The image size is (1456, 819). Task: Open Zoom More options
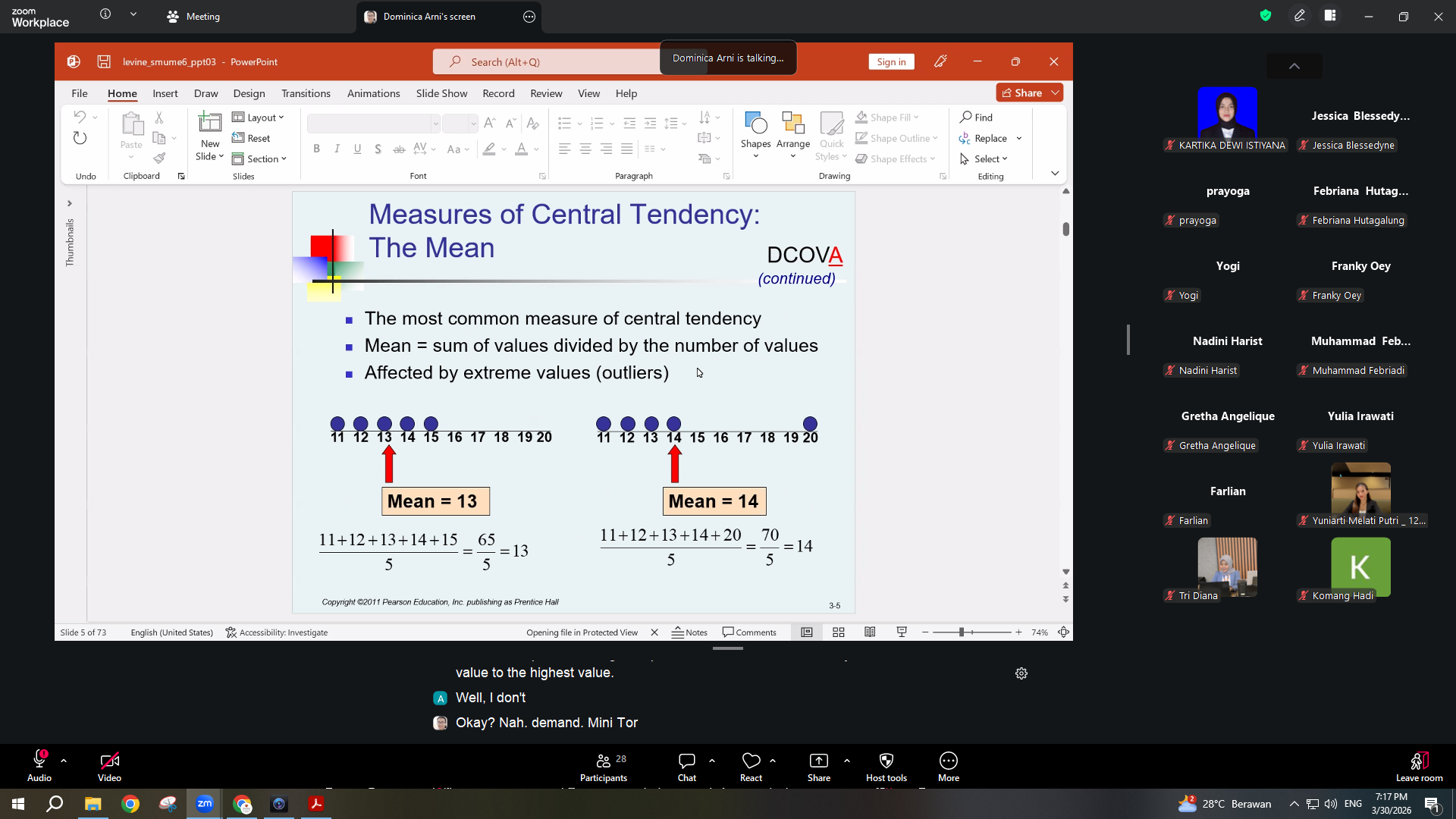[x=949, y=767]
